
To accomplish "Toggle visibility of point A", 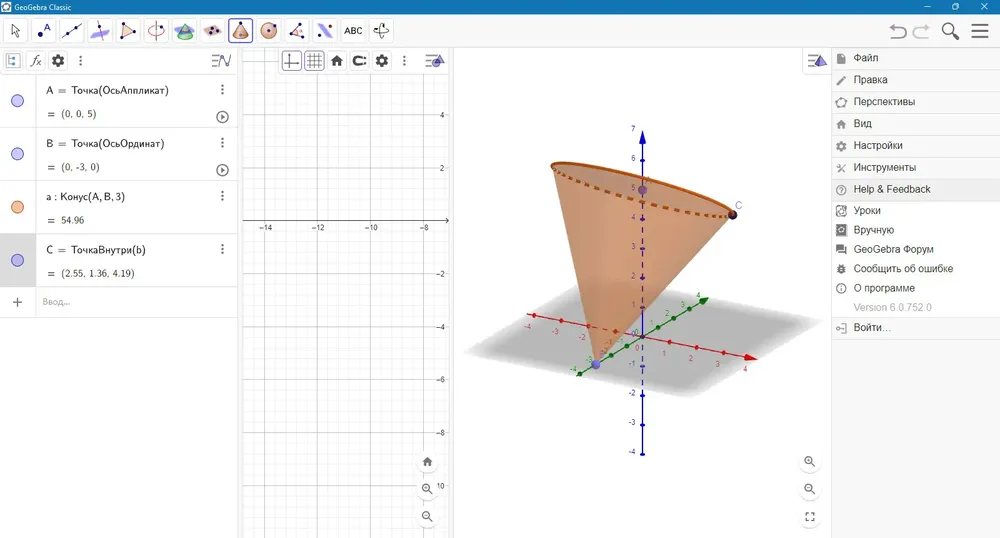I will click(17, 101).
